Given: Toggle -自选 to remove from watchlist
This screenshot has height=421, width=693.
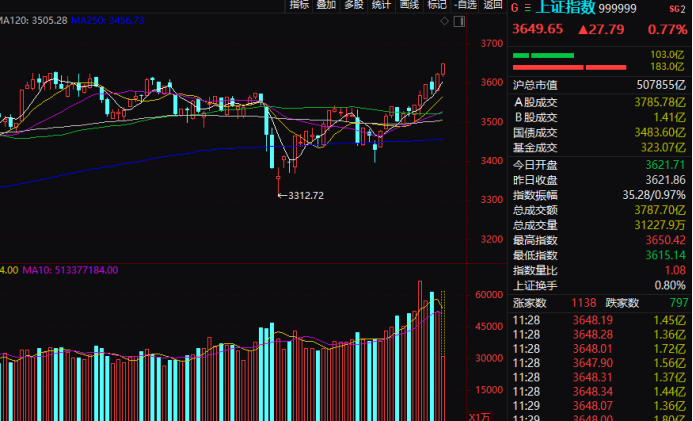Looking at the screenshot, I should coord(465,5).
